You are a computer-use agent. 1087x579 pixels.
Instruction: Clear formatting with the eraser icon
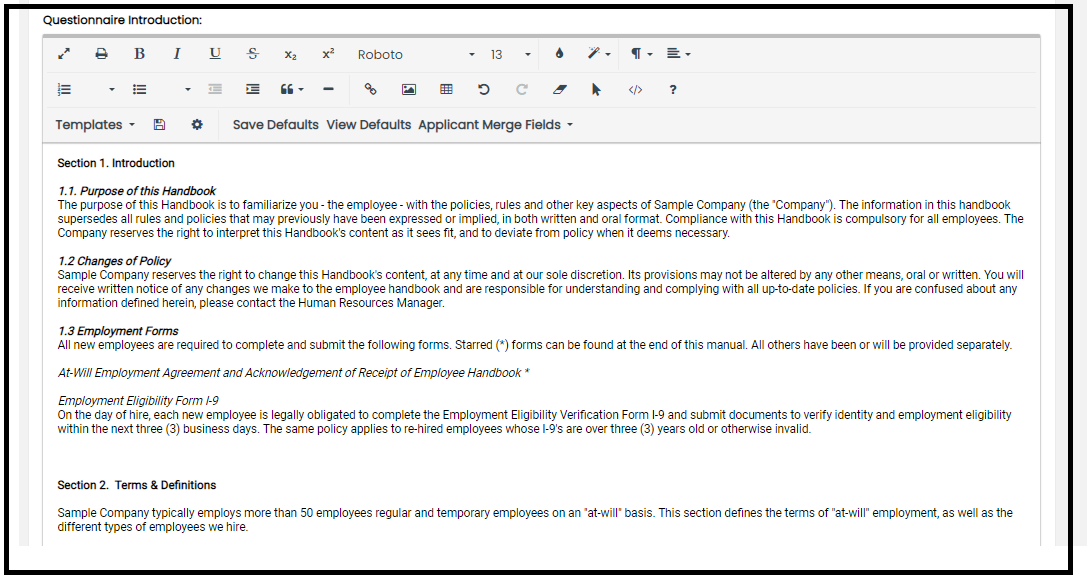560,89
